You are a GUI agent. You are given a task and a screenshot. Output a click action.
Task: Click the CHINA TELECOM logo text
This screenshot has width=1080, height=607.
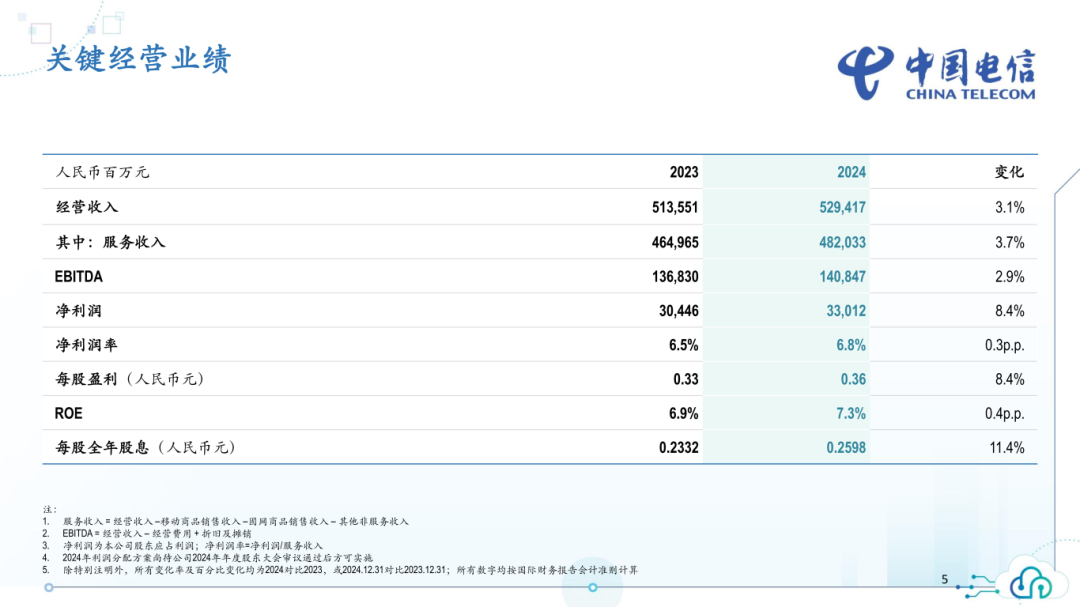tap(970, 94)
